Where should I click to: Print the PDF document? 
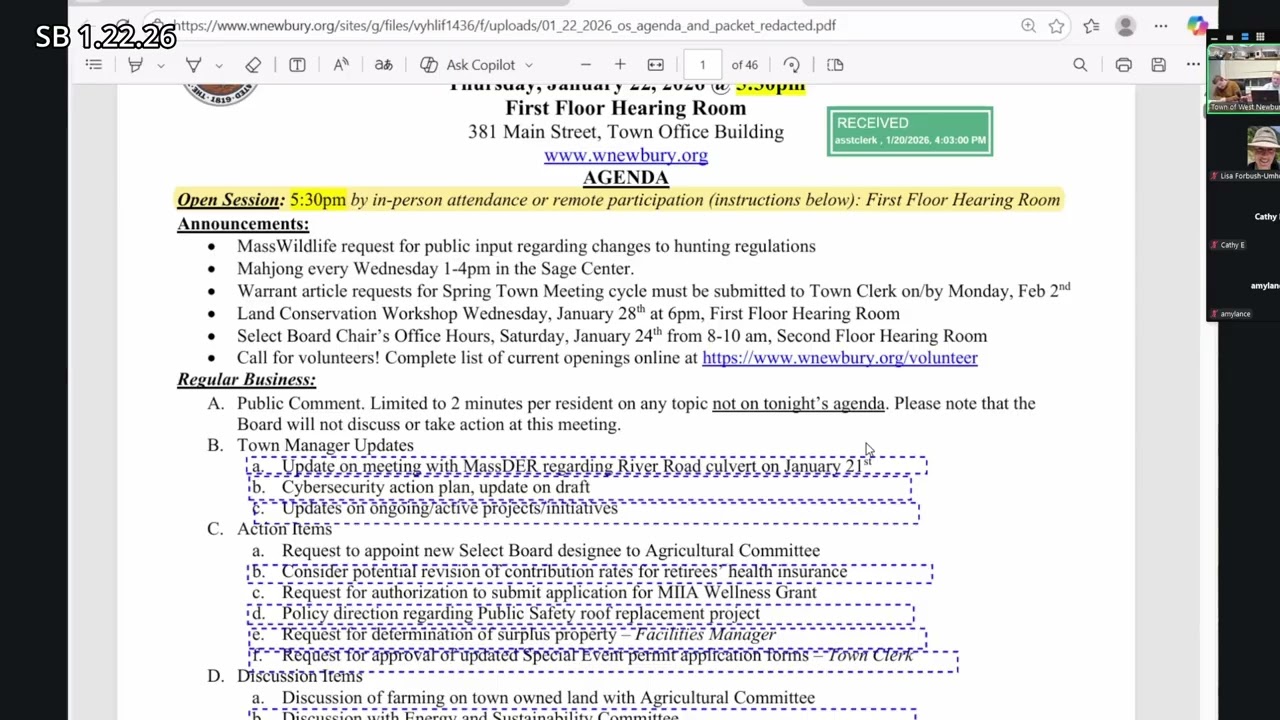tap(1124, 65)
